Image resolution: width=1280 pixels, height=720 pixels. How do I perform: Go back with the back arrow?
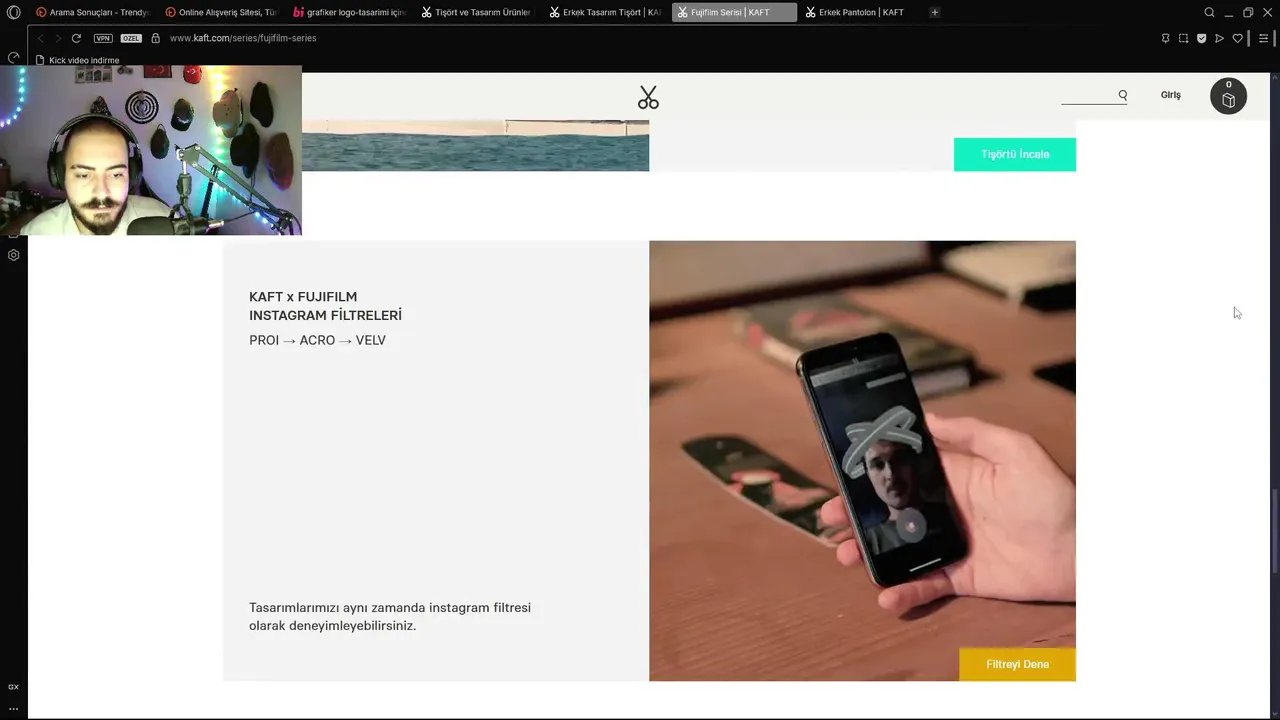(41, 38)
